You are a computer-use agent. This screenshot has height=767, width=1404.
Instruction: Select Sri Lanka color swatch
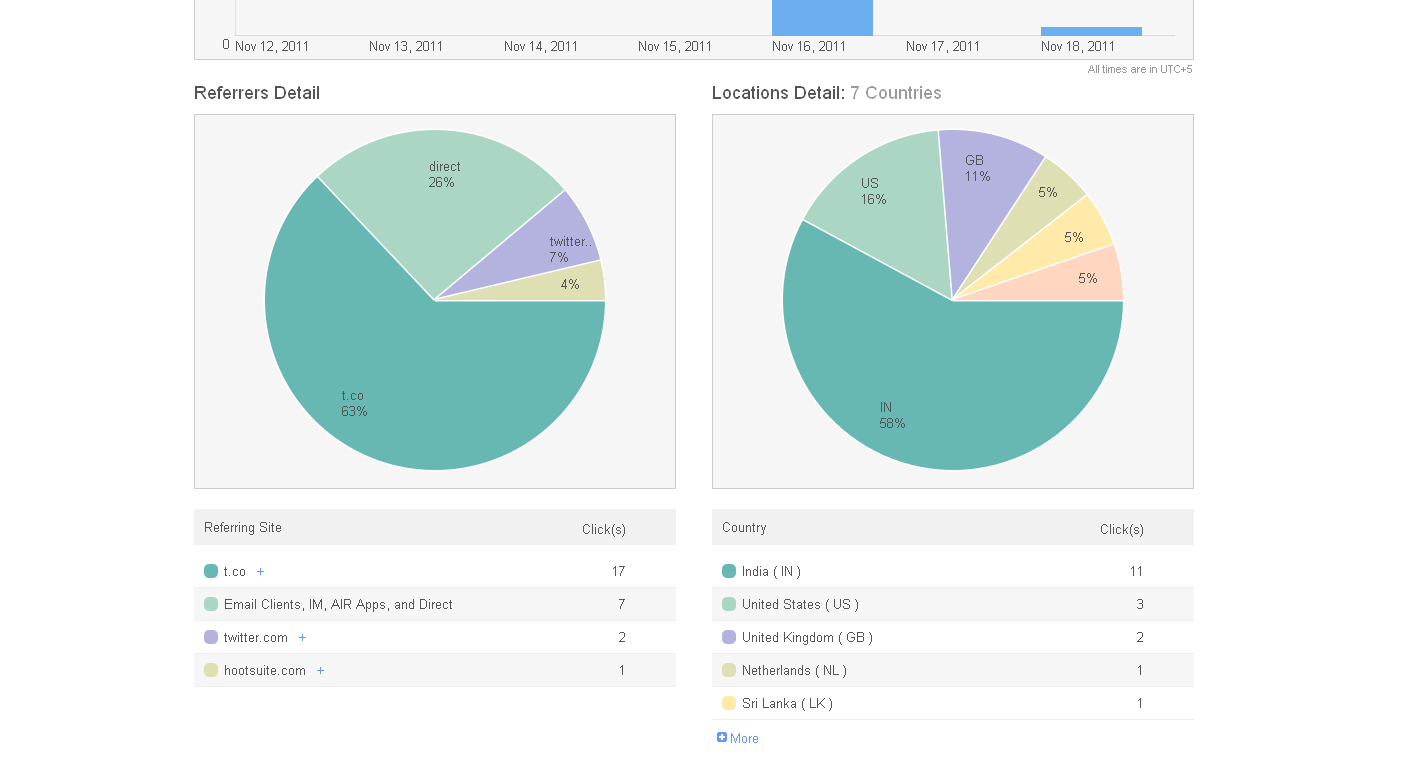coord(729,703)
